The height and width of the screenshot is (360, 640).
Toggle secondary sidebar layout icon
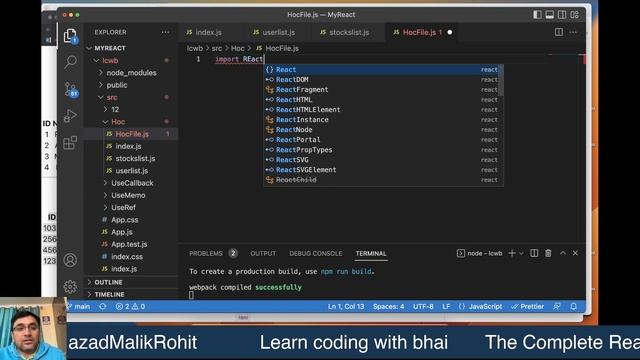pyautogui.click(x=562, y=15)
